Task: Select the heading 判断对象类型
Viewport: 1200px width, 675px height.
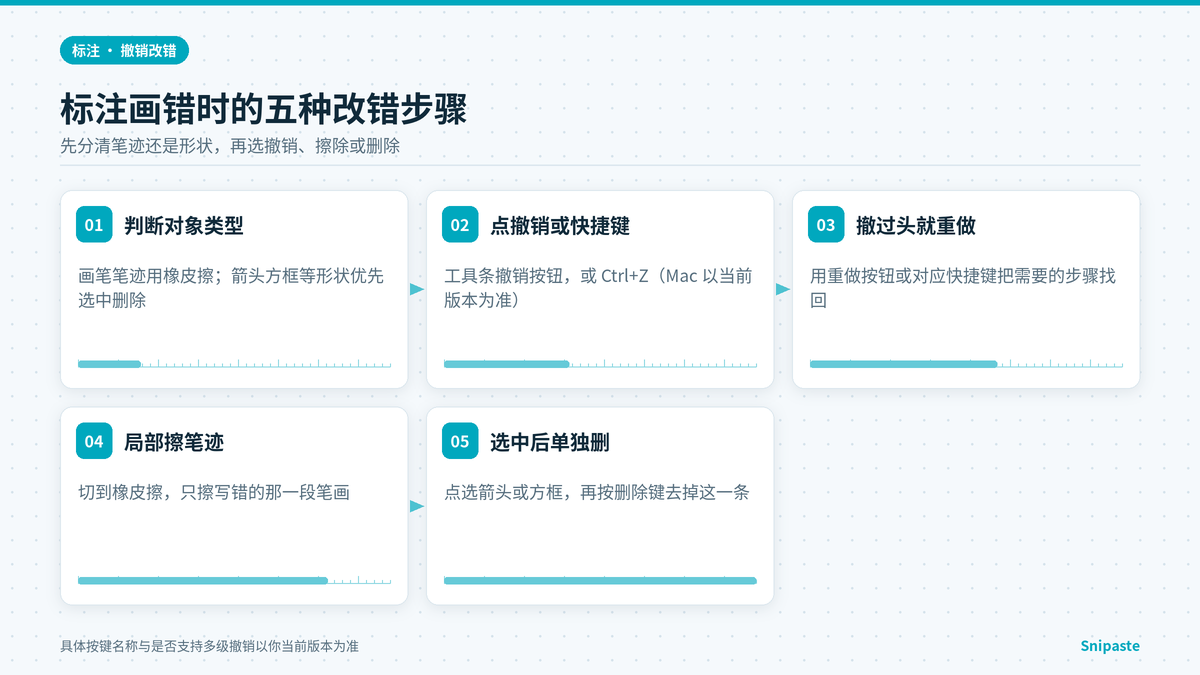Action: (x=184, y=225)
